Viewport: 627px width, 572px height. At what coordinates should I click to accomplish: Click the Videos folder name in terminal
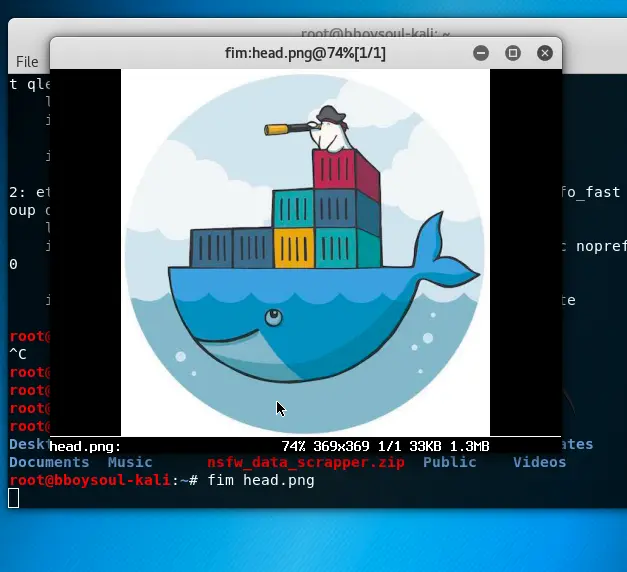[x=539, y=462]
